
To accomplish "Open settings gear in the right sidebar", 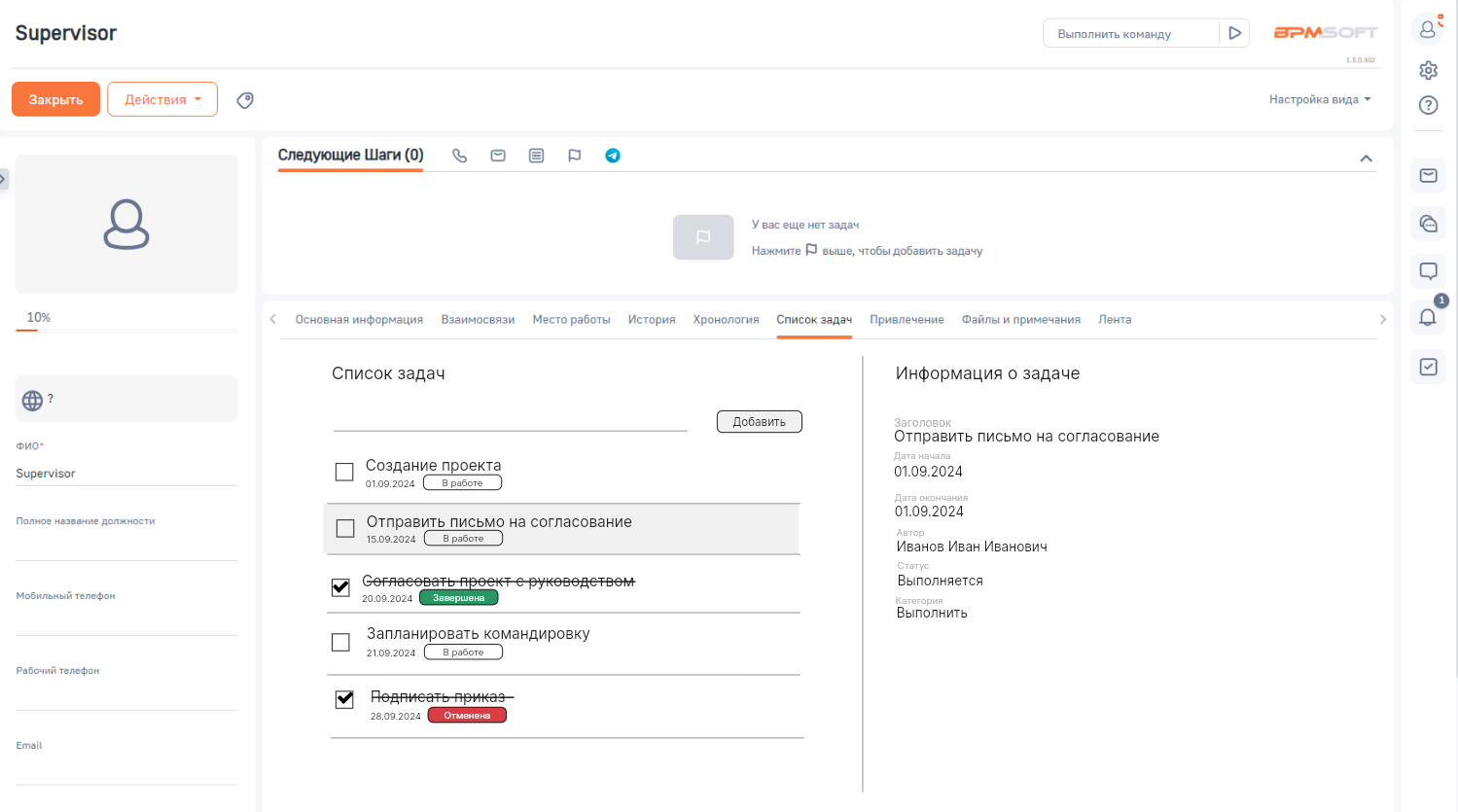I will pyautogui.click(x=1428, y=70).
